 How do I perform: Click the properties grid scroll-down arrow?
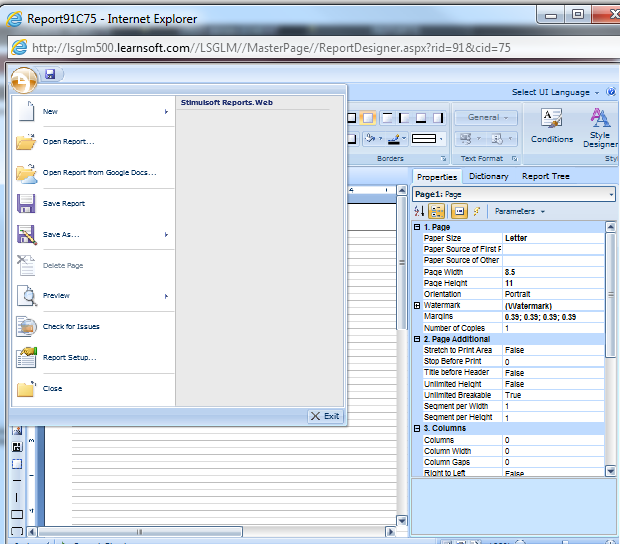tap(611, 471)
